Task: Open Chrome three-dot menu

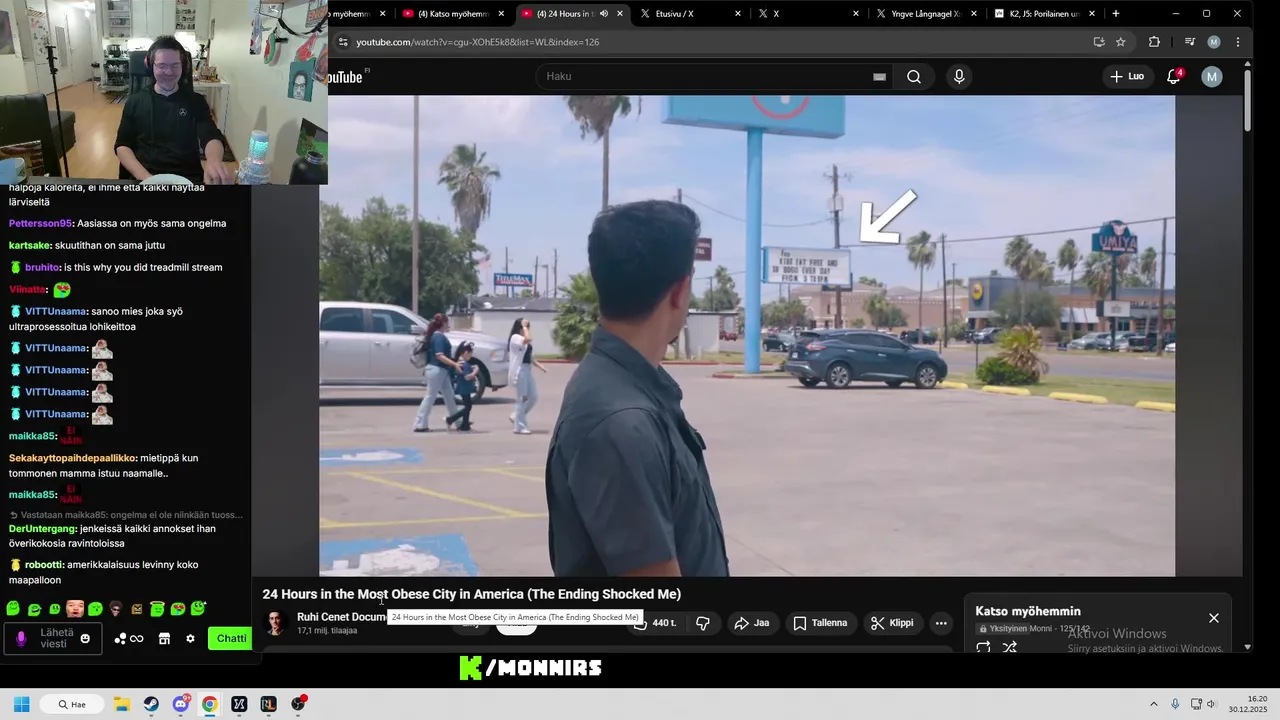Action: click(x=1238, y=42)
